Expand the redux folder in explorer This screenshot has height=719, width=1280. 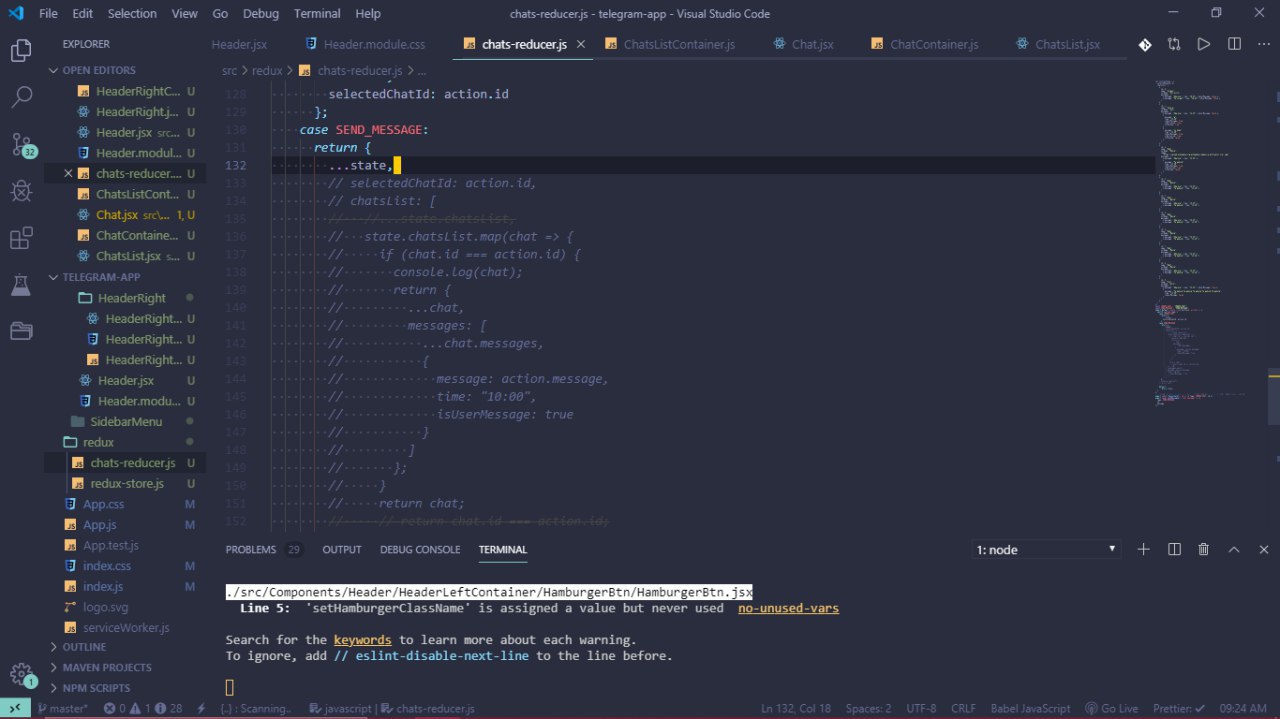pyautogui.click(x=98, y=442)
